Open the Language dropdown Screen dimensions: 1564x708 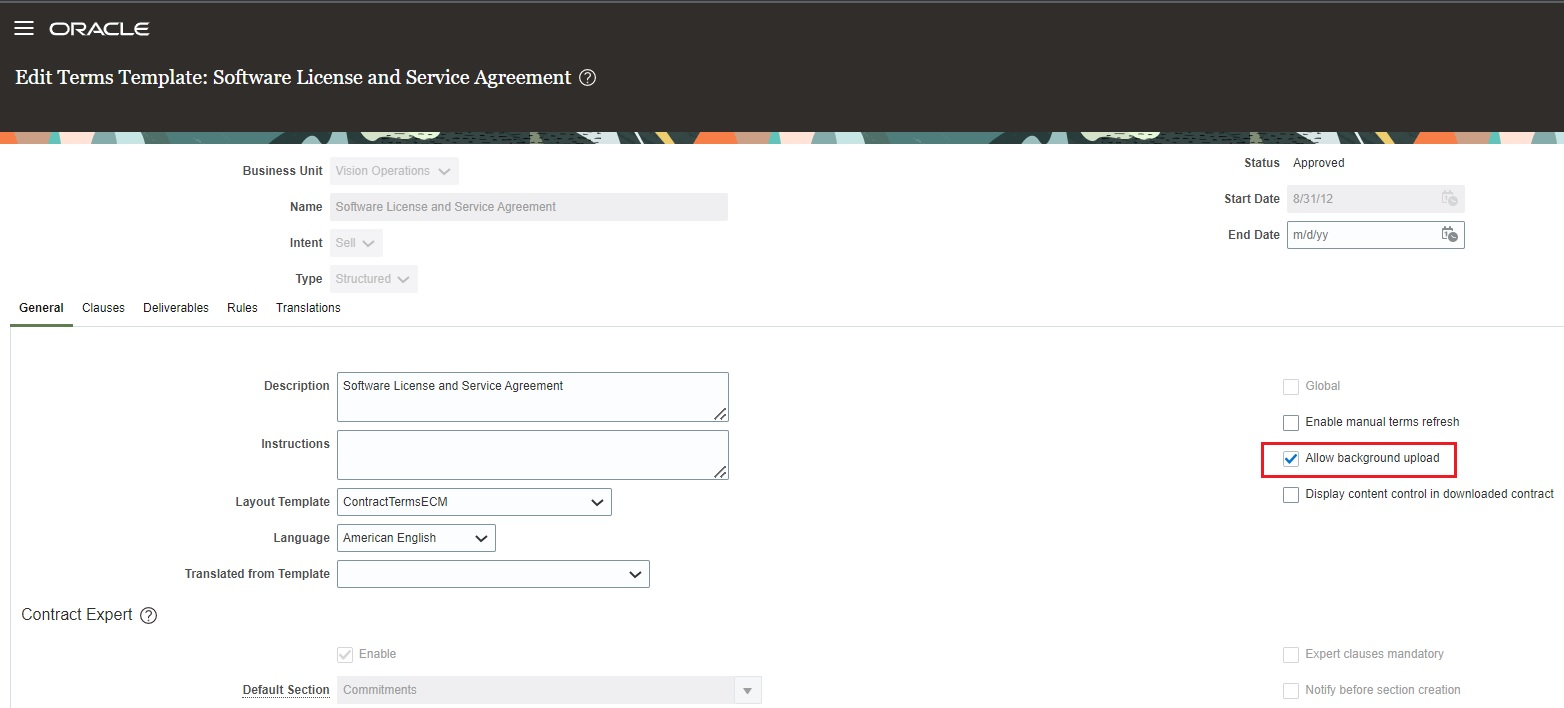point(481,538)
